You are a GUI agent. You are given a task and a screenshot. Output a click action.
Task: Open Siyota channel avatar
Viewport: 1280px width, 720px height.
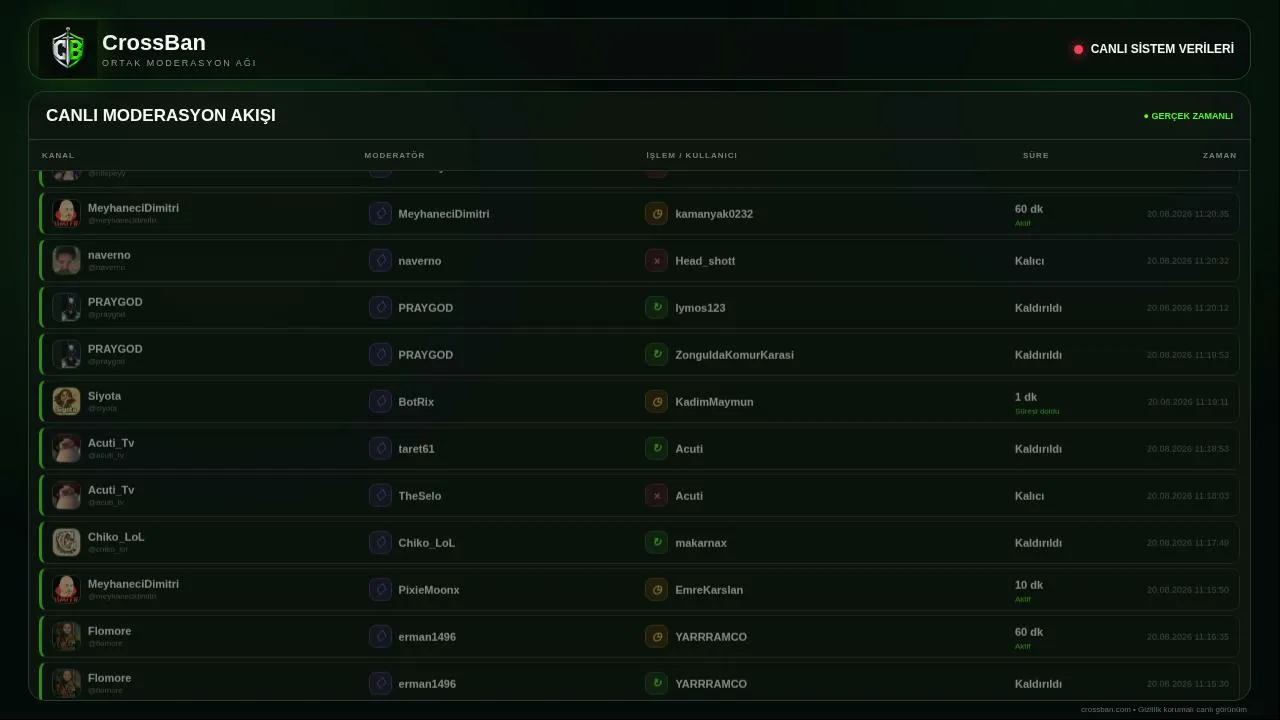[66, 401]
